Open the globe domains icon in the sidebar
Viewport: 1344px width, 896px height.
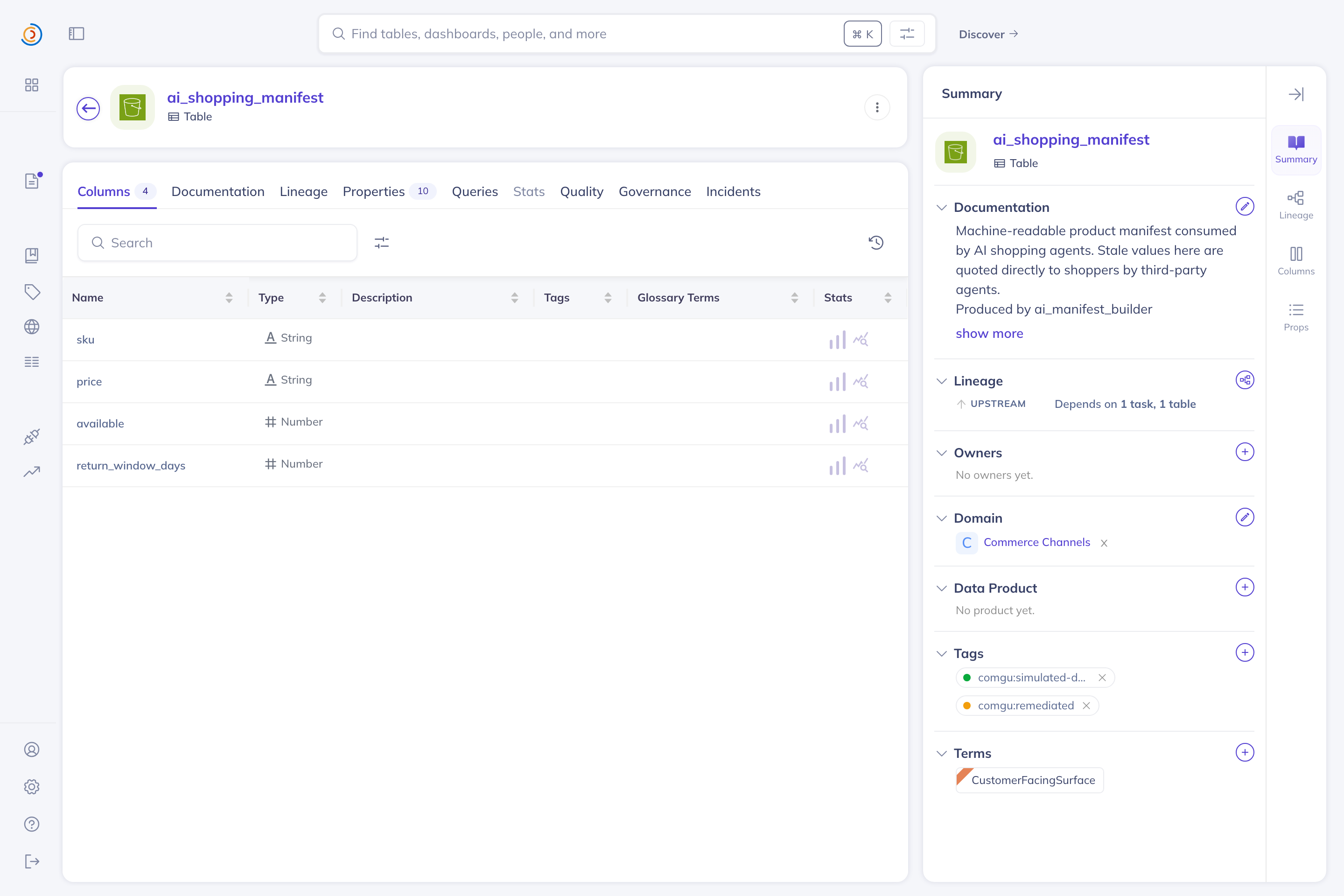pyautogui.click(x=31, y=327)
